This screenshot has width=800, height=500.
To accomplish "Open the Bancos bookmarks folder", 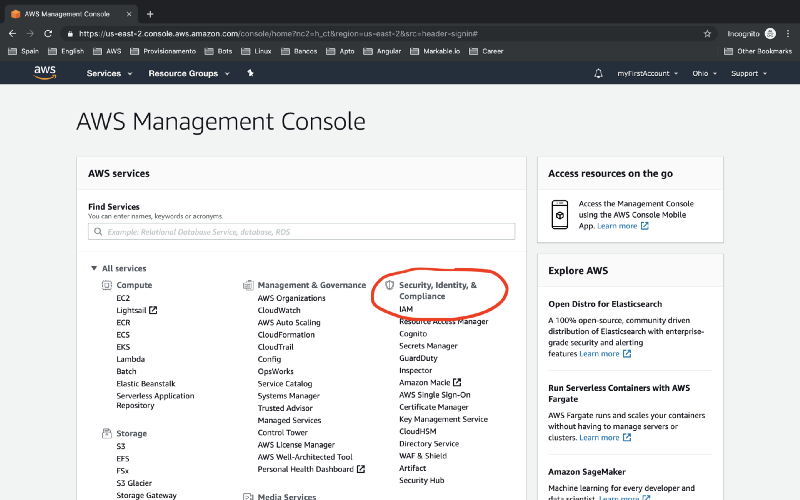I will coord(299,51).
